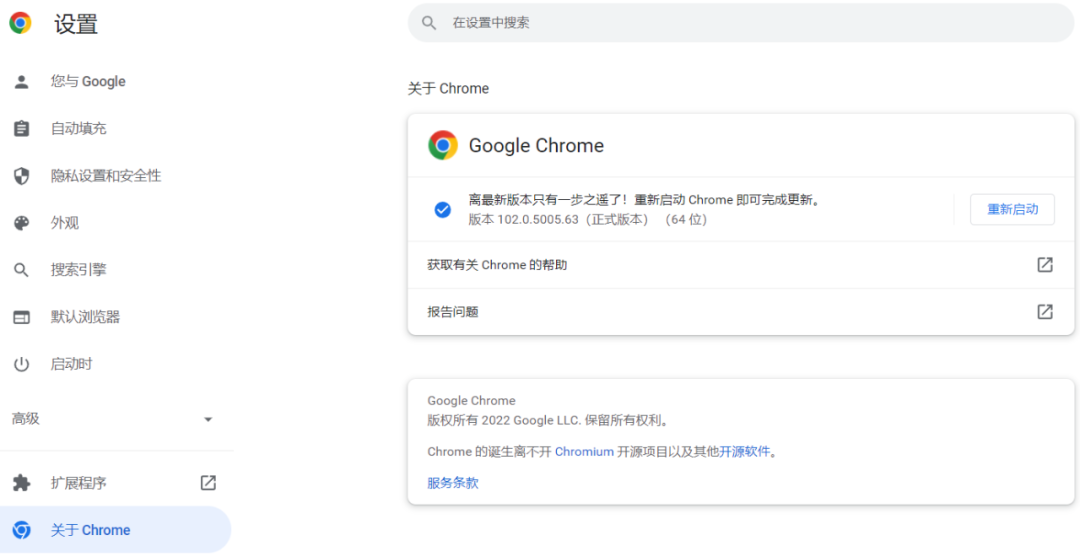1080x557 pixels.
Task: Click the clipboard icon for 自动填充
Action: (21, 129)
